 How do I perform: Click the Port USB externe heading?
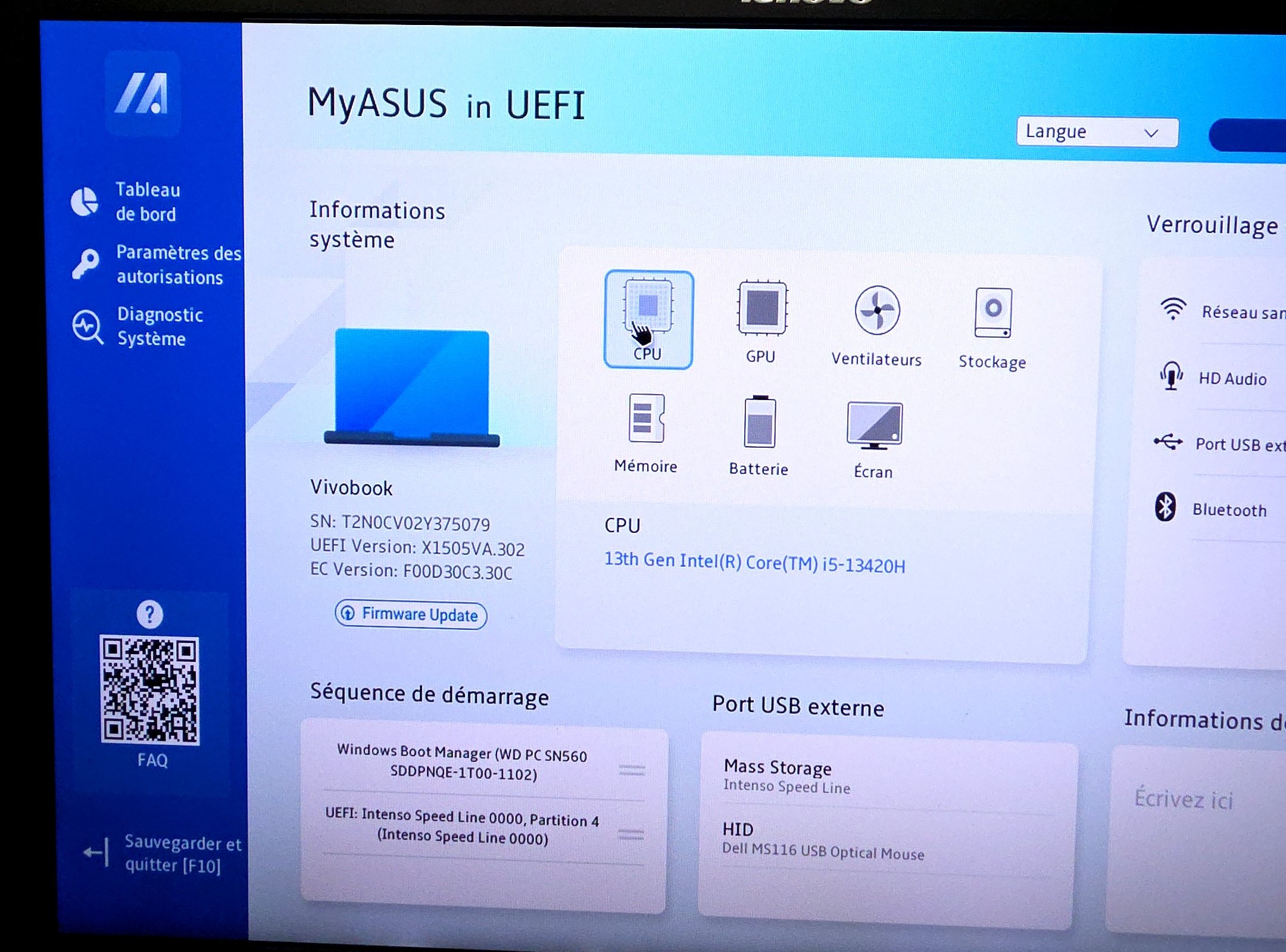click(798, 706)
